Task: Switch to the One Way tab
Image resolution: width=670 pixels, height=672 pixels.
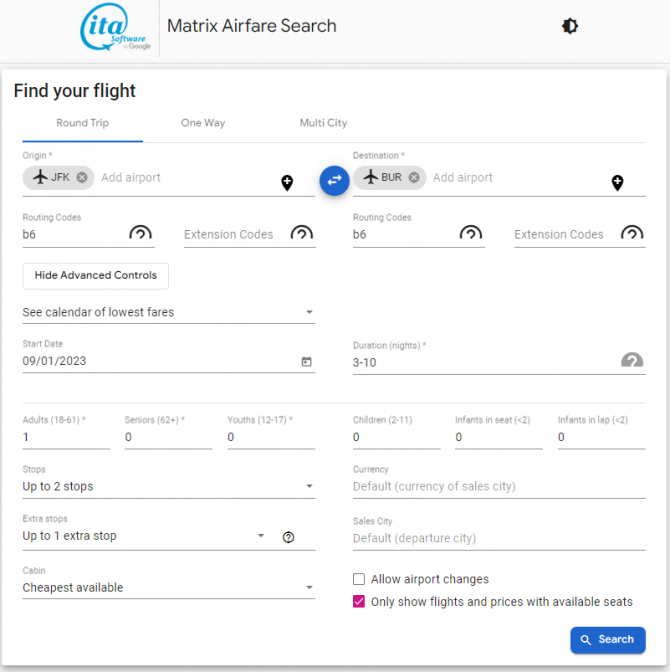Action: 203,123
